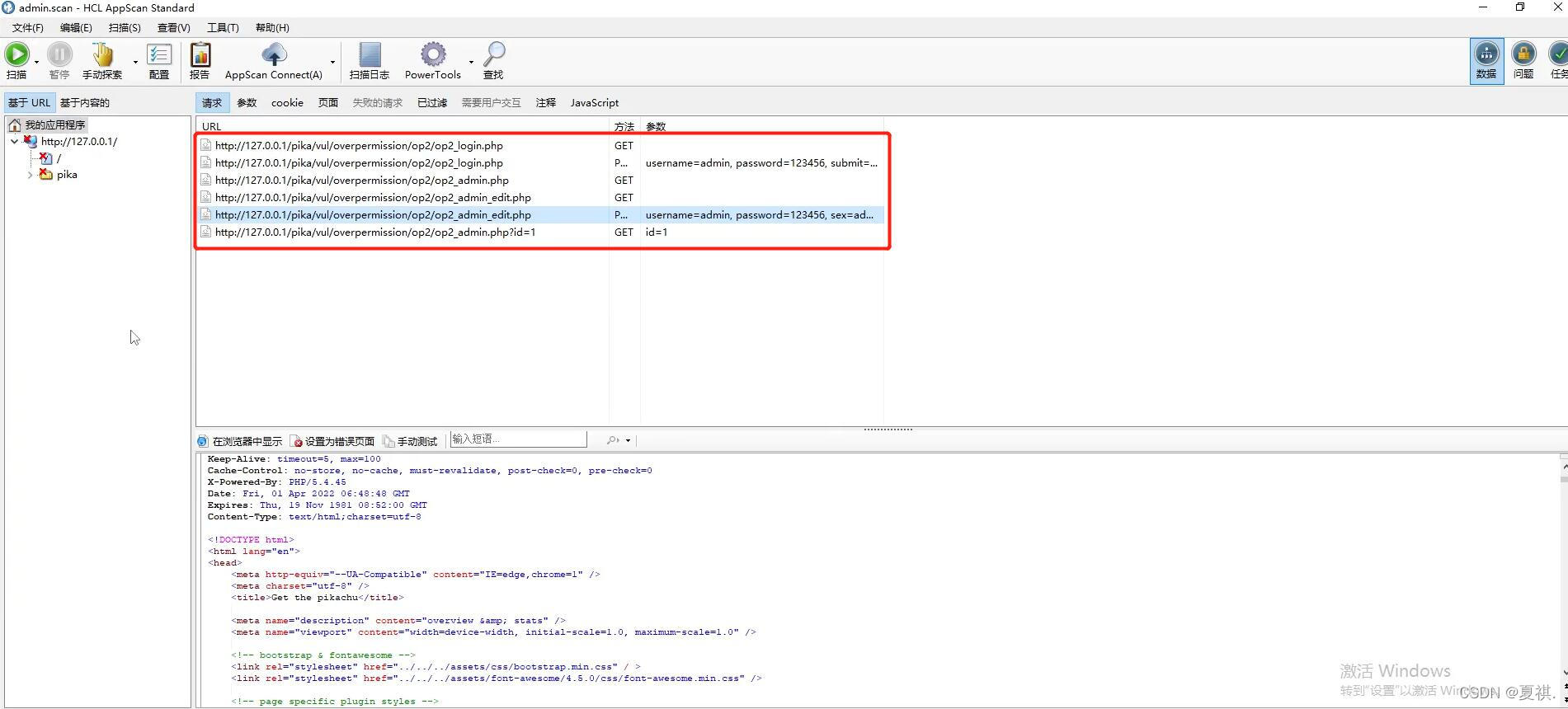The width and height of the screenshot is (1568, 709).
Task: Select the GET op2_login.php request row
Action: pyautogui.click(x=541, y=145)
